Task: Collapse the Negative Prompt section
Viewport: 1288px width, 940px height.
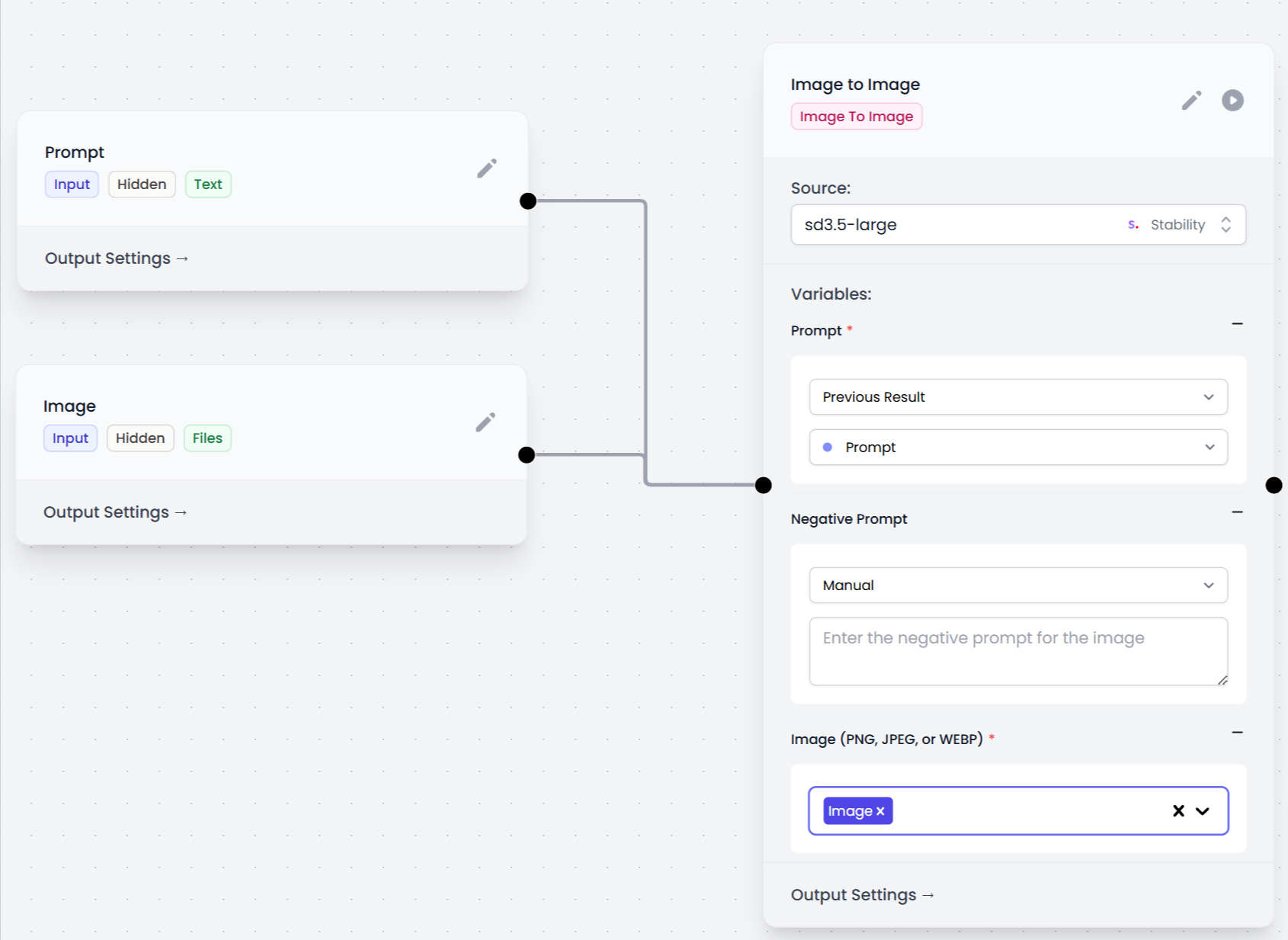Action: point(1237,512)
